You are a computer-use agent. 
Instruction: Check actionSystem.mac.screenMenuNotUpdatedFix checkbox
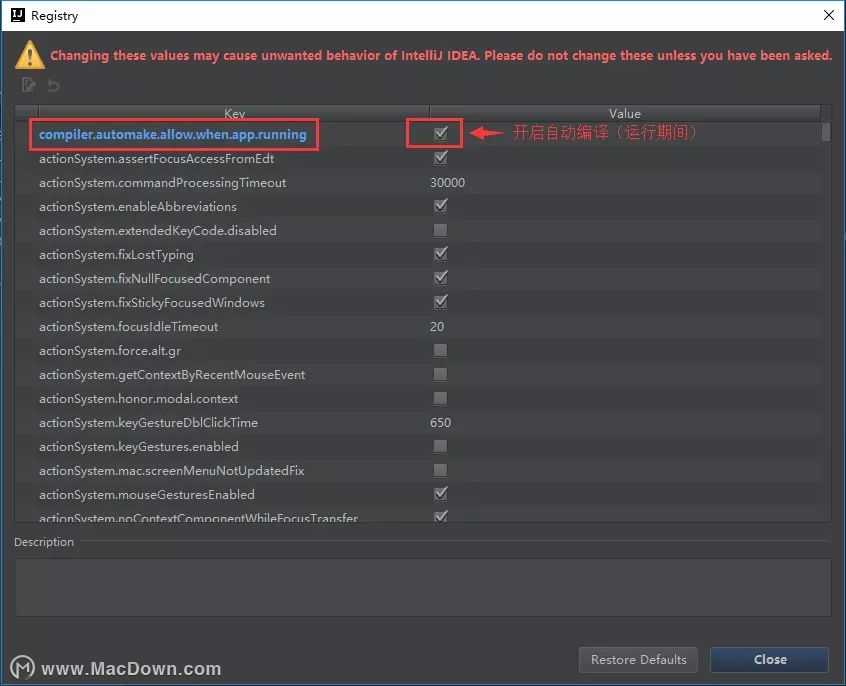tap(440, 471)
